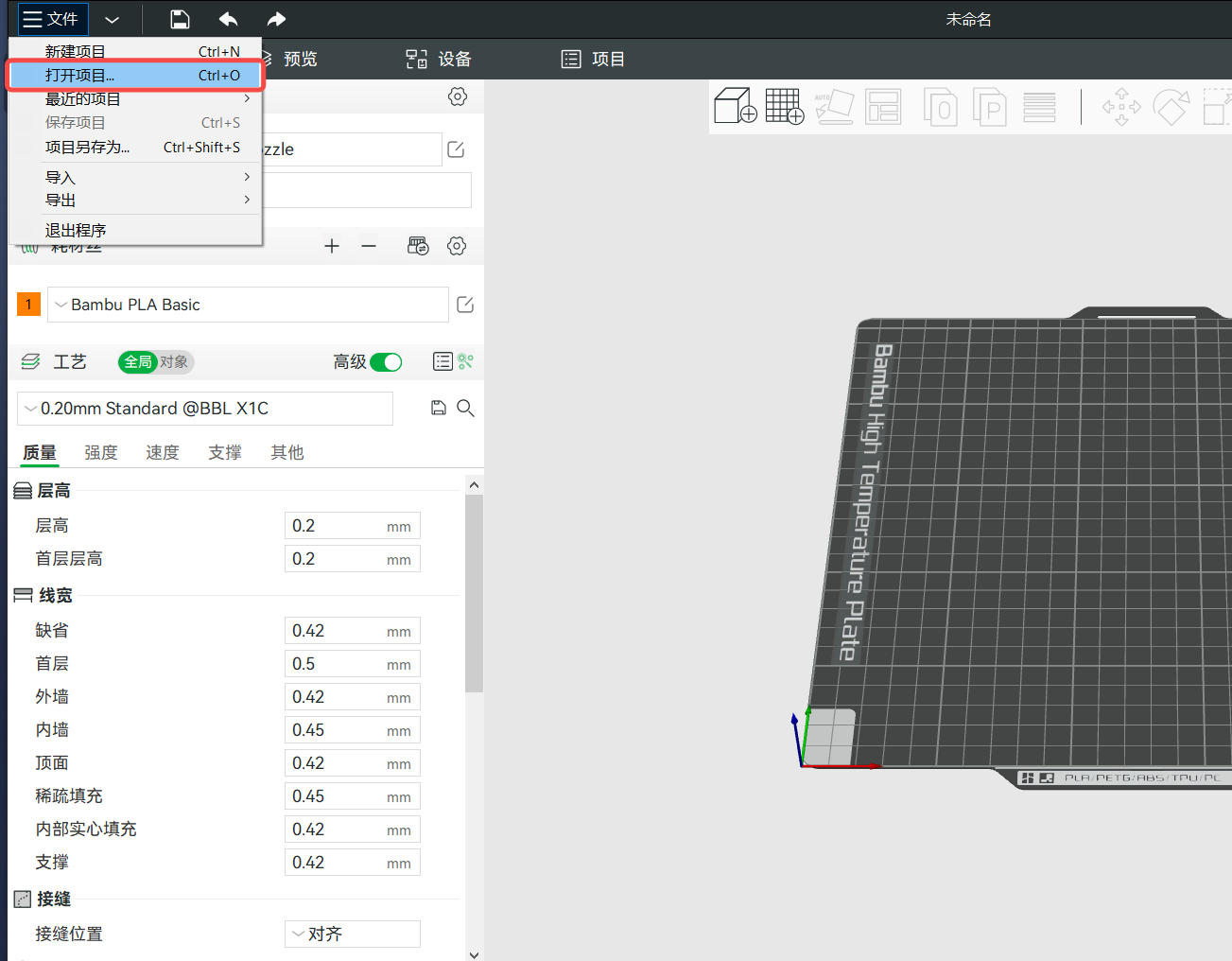Expand 导入 submenu
This screenshot has width=1232, height=961.
coord(135,177)
